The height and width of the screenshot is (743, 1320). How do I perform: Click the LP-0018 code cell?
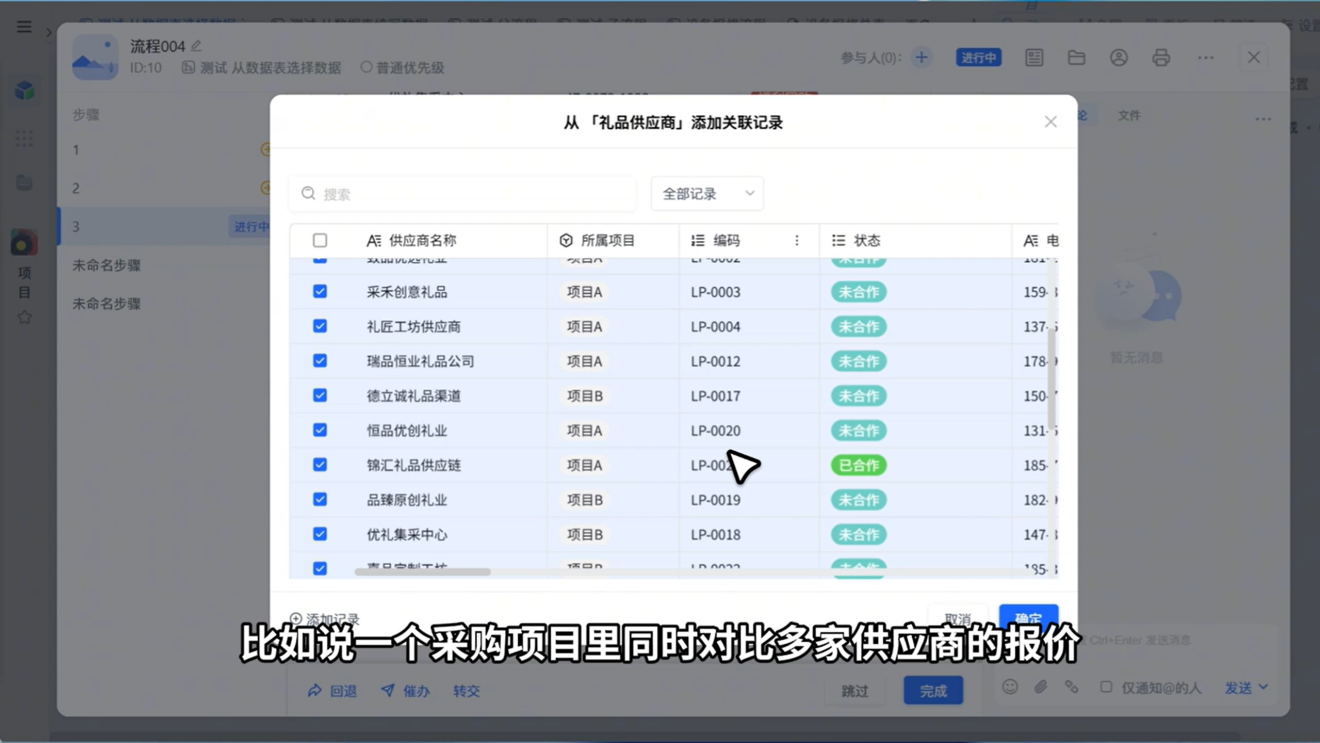point(716,535)
